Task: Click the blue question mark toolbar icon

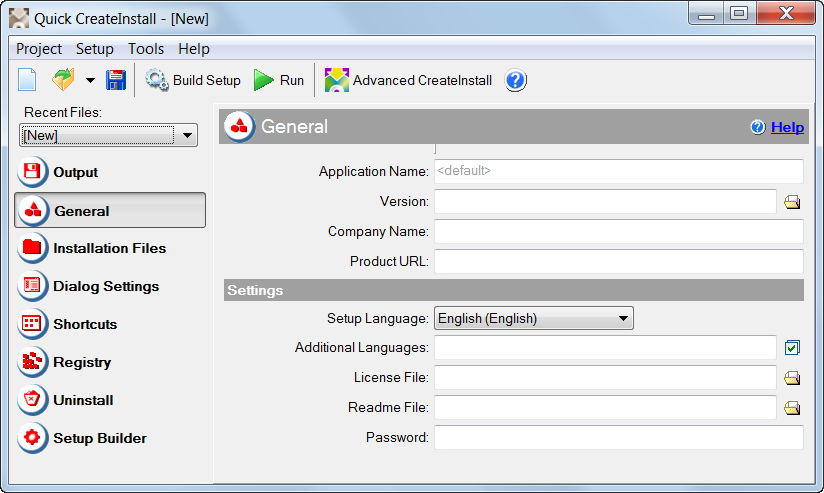Action: [x=516, y=80]
